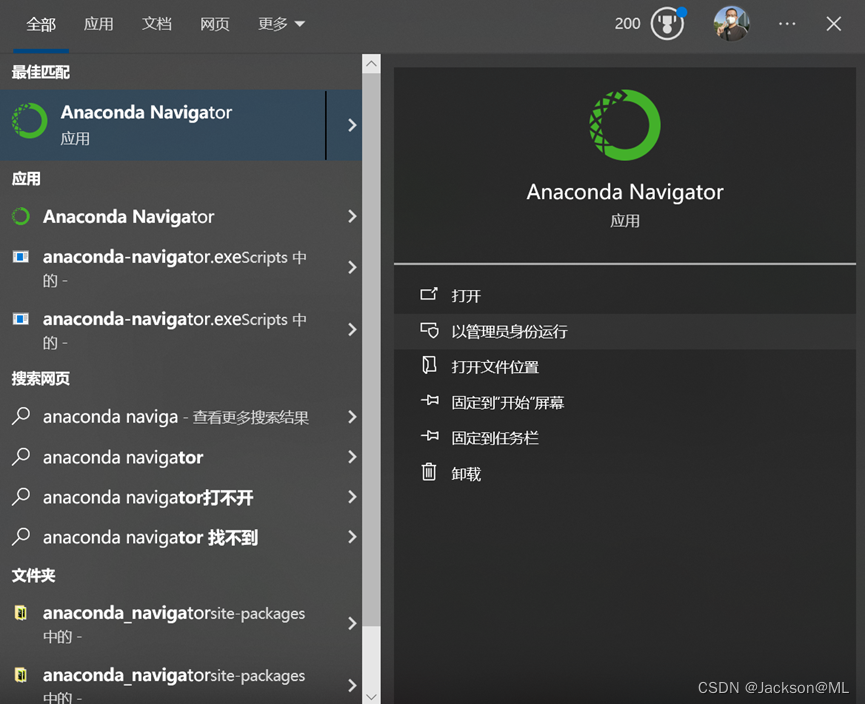
Task: Click the results list scroll down arrow
Action: 372,696
